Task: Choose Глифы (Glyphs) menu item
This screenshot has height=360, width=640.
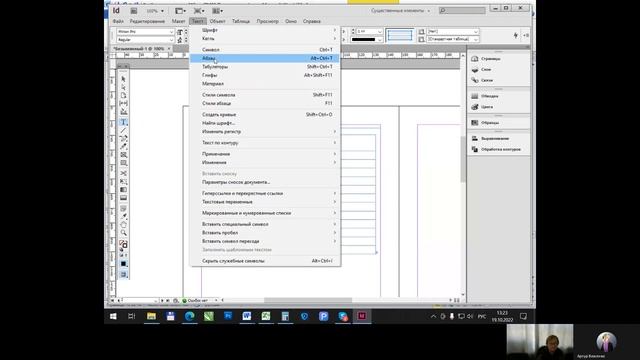Action: click(265, 75)
